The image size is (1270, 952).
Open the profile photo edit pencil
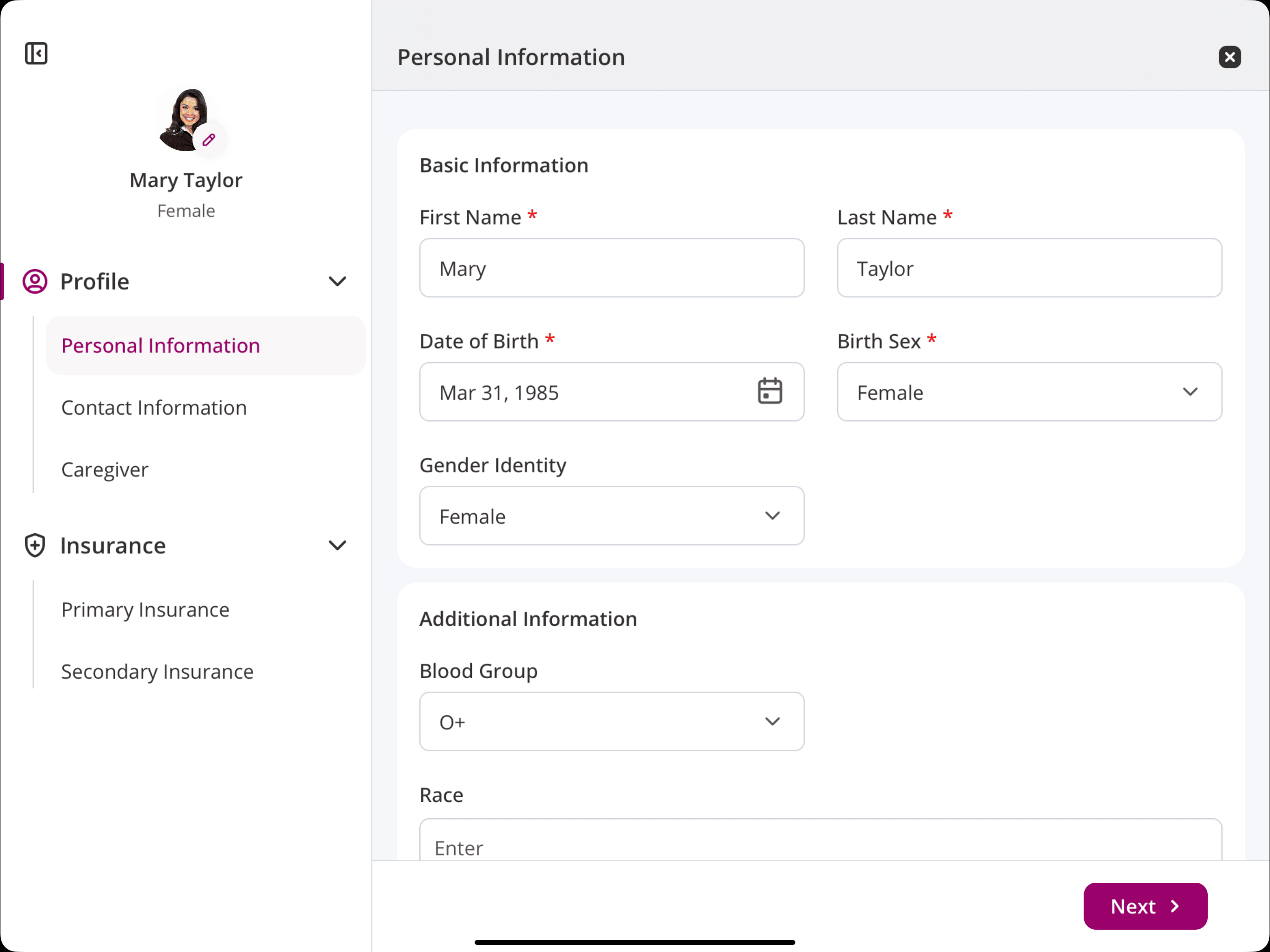(x=209, y=139)
